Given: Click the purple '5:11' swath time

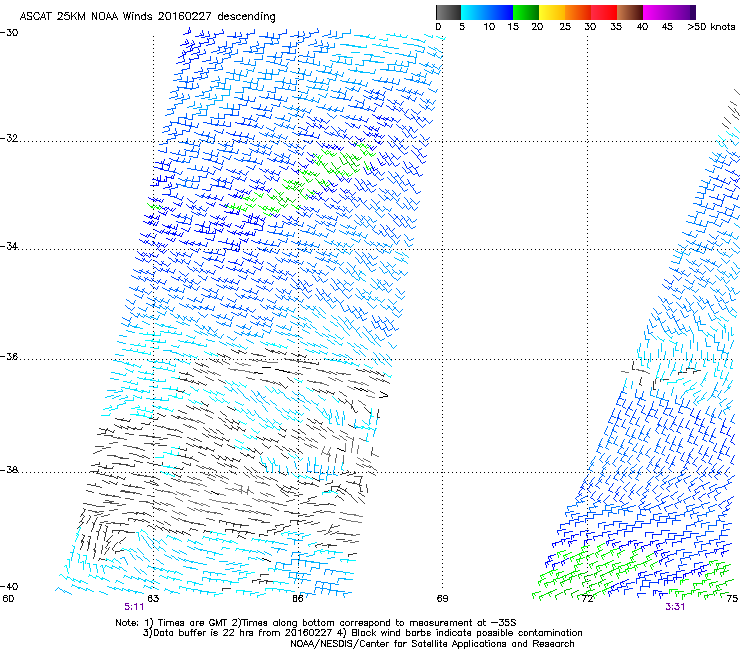Looking at the screenshot, I should pos(134,607).
